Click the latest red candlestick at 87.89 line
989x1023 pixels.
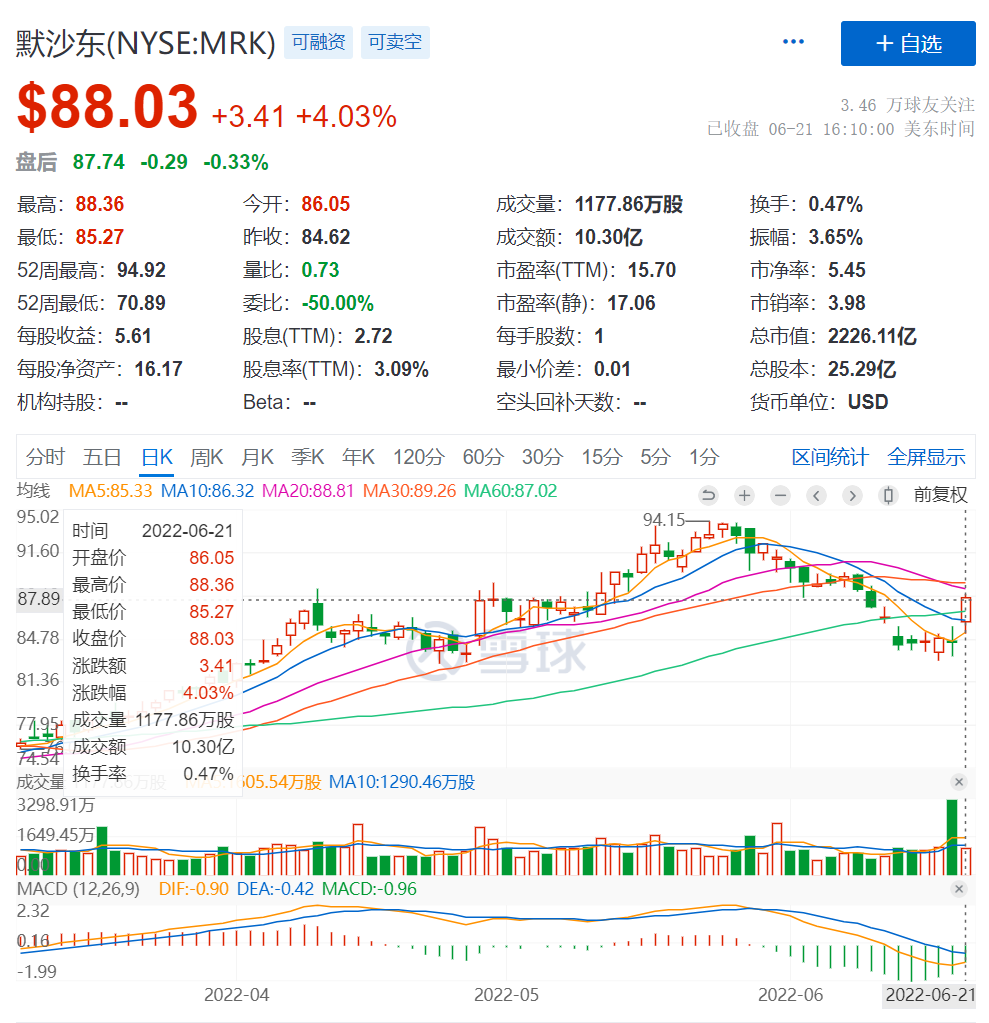coord(966,609)
